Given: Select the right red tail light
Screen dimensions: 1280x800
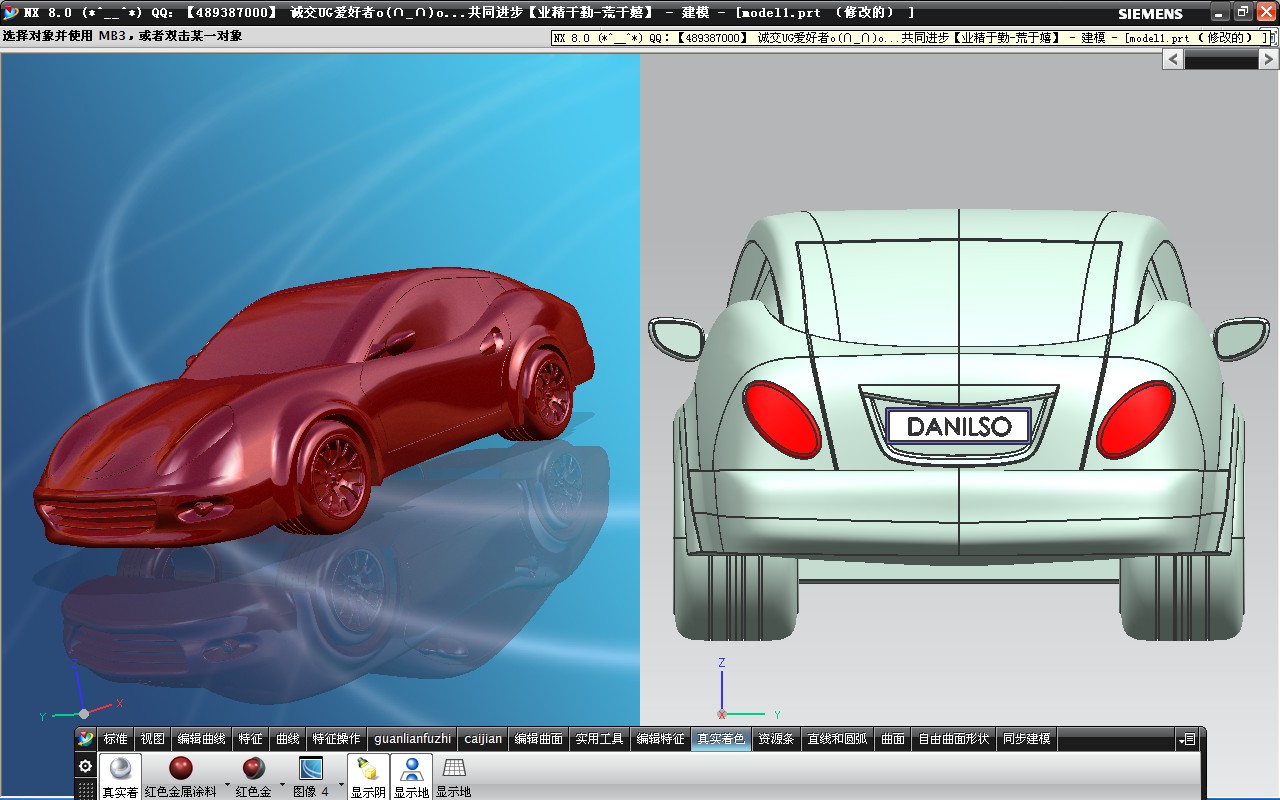Looking at the screenshot, I should [x=1135, y=419].
